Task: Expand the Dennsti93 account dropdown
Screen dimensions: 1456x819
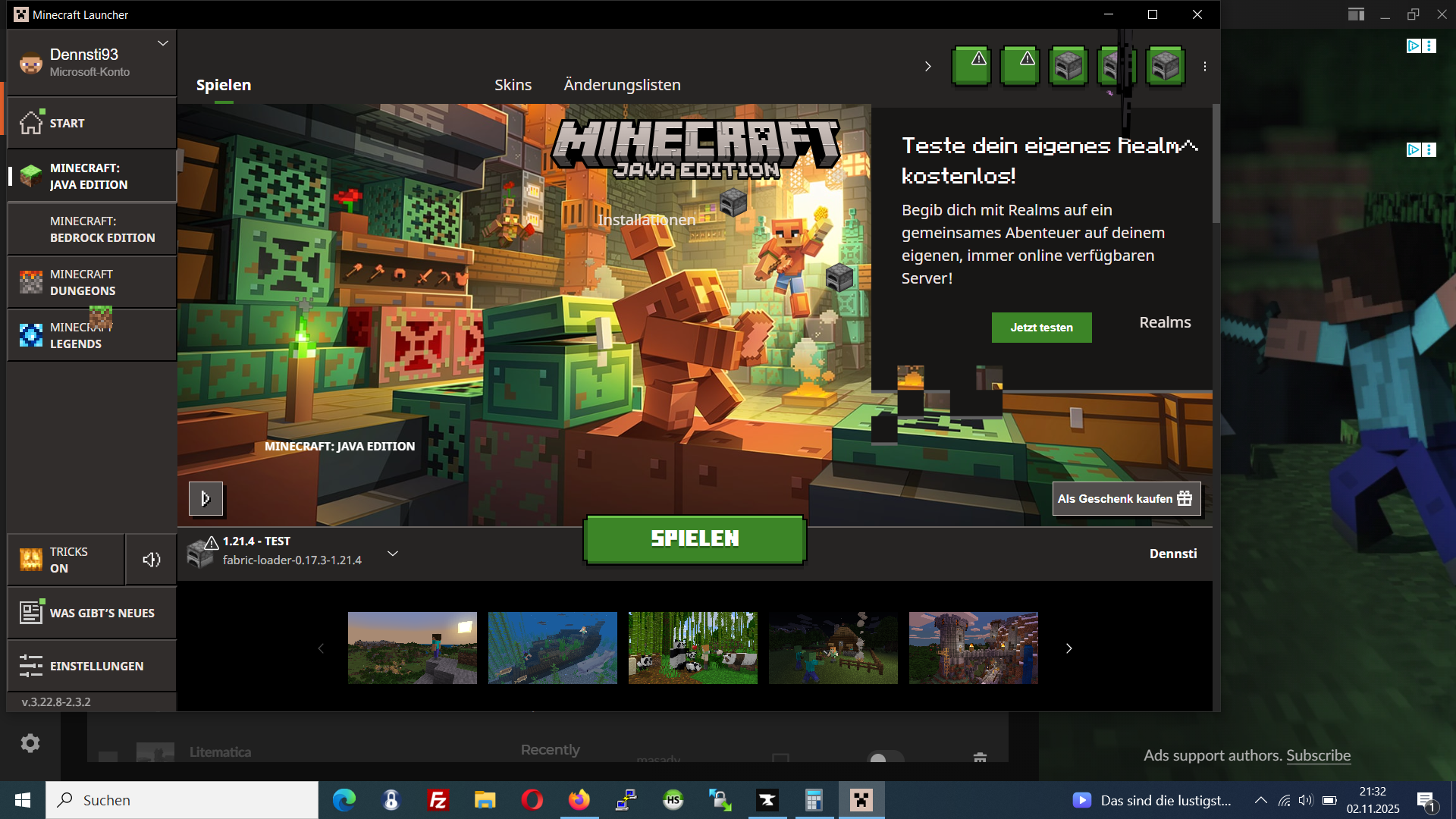Action: (x=162, y=43)
